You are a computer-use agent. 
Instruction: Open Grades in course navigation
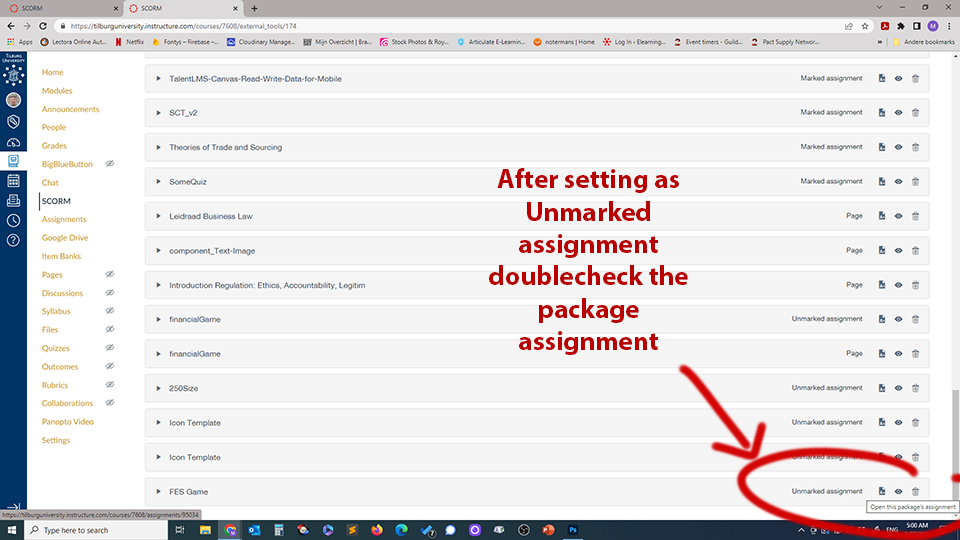point(54,146)
